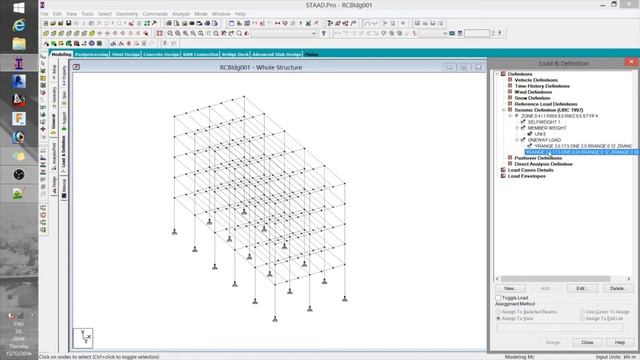
Task: Collapse the Definitions root node
Action: coord(497,74)
